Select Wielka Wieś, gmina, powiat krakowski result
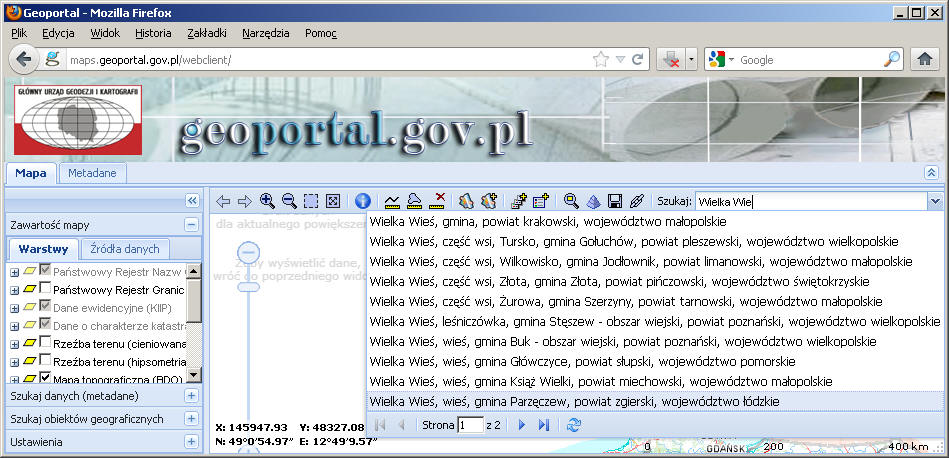The height and width of the screenshot is (458, 949). coord(655,221)
